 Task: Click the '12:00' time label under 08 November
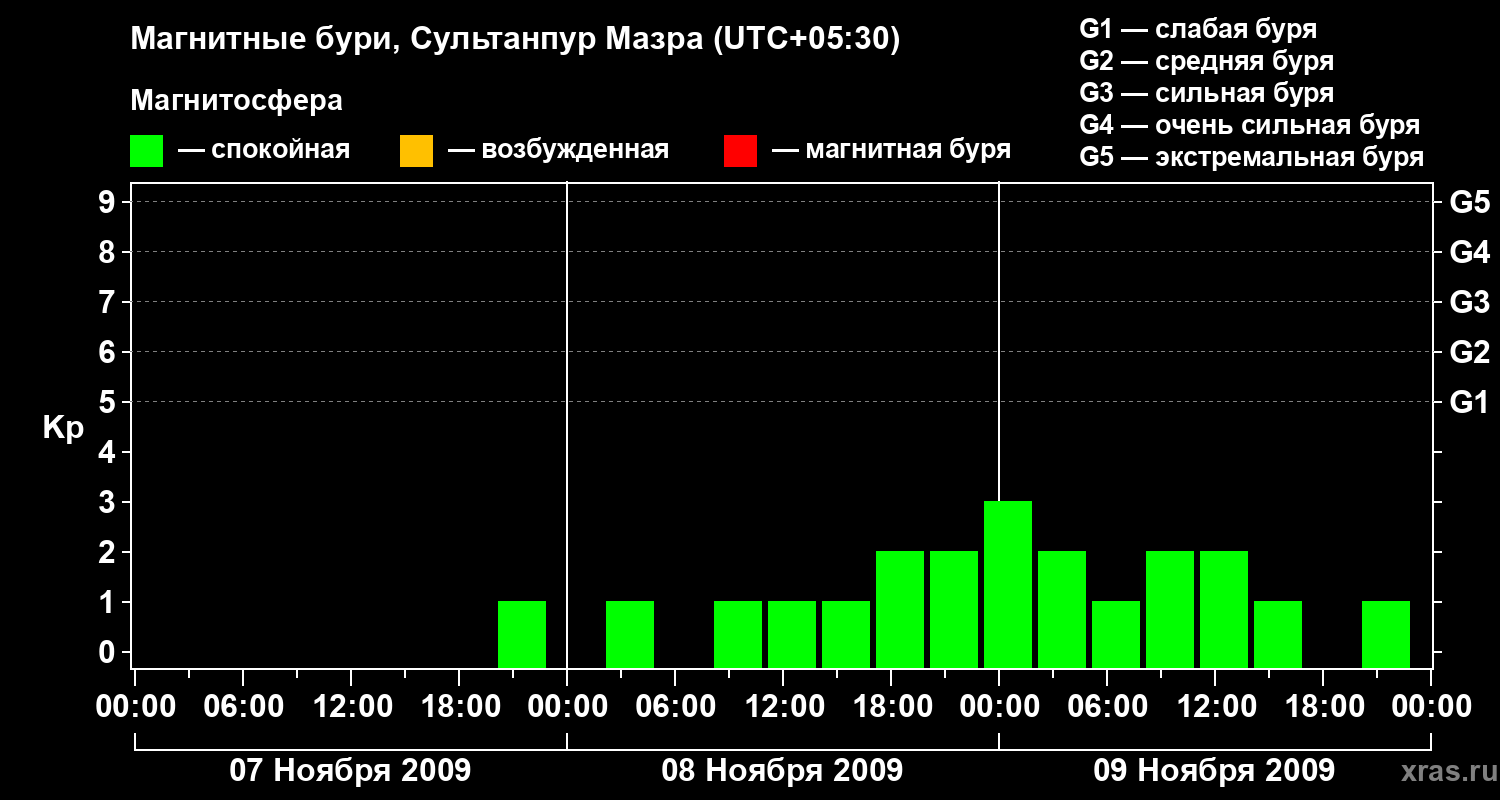click(x=783, y=707)
